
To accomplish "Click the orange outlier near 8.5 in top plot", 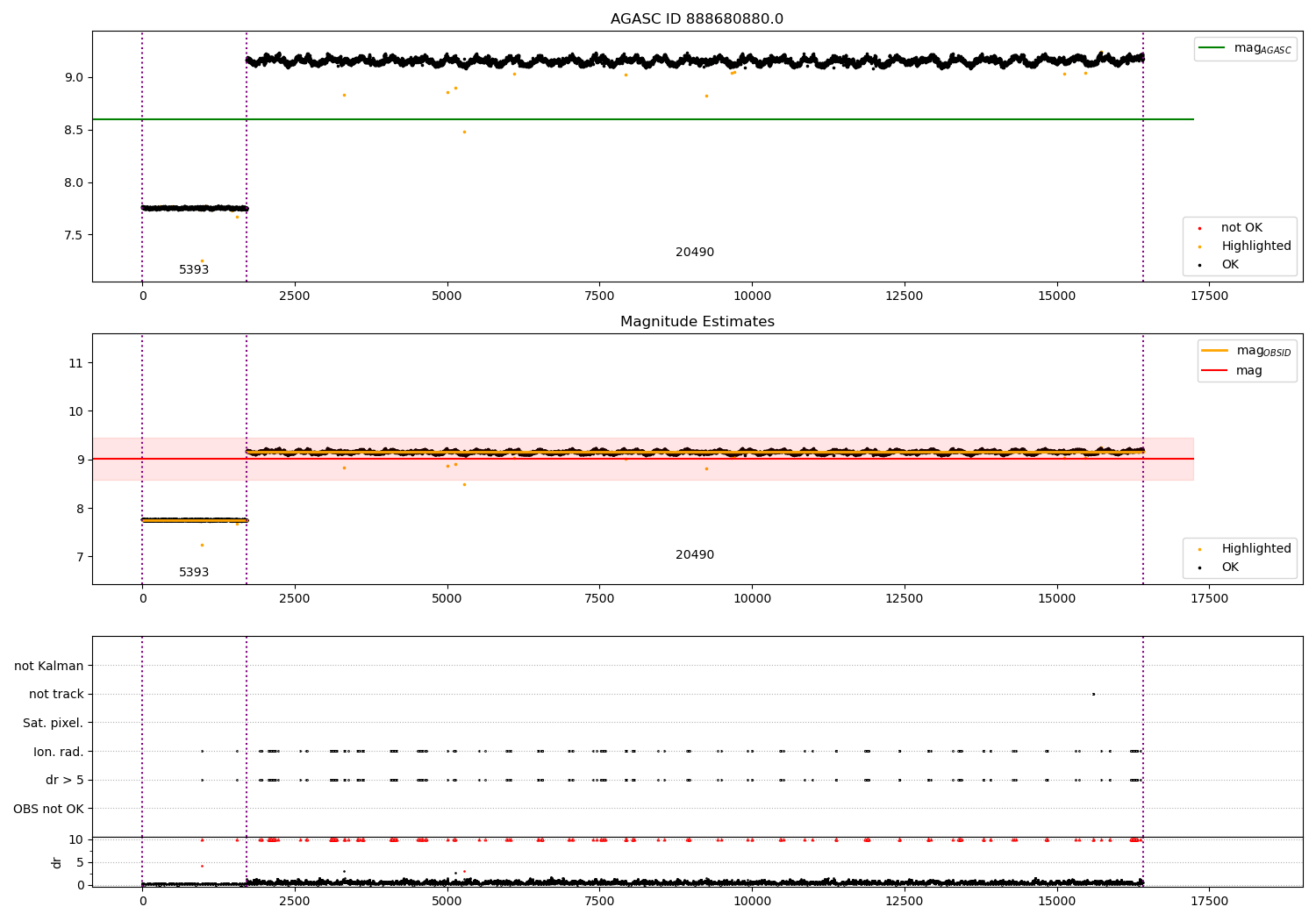I will [464, 132].
